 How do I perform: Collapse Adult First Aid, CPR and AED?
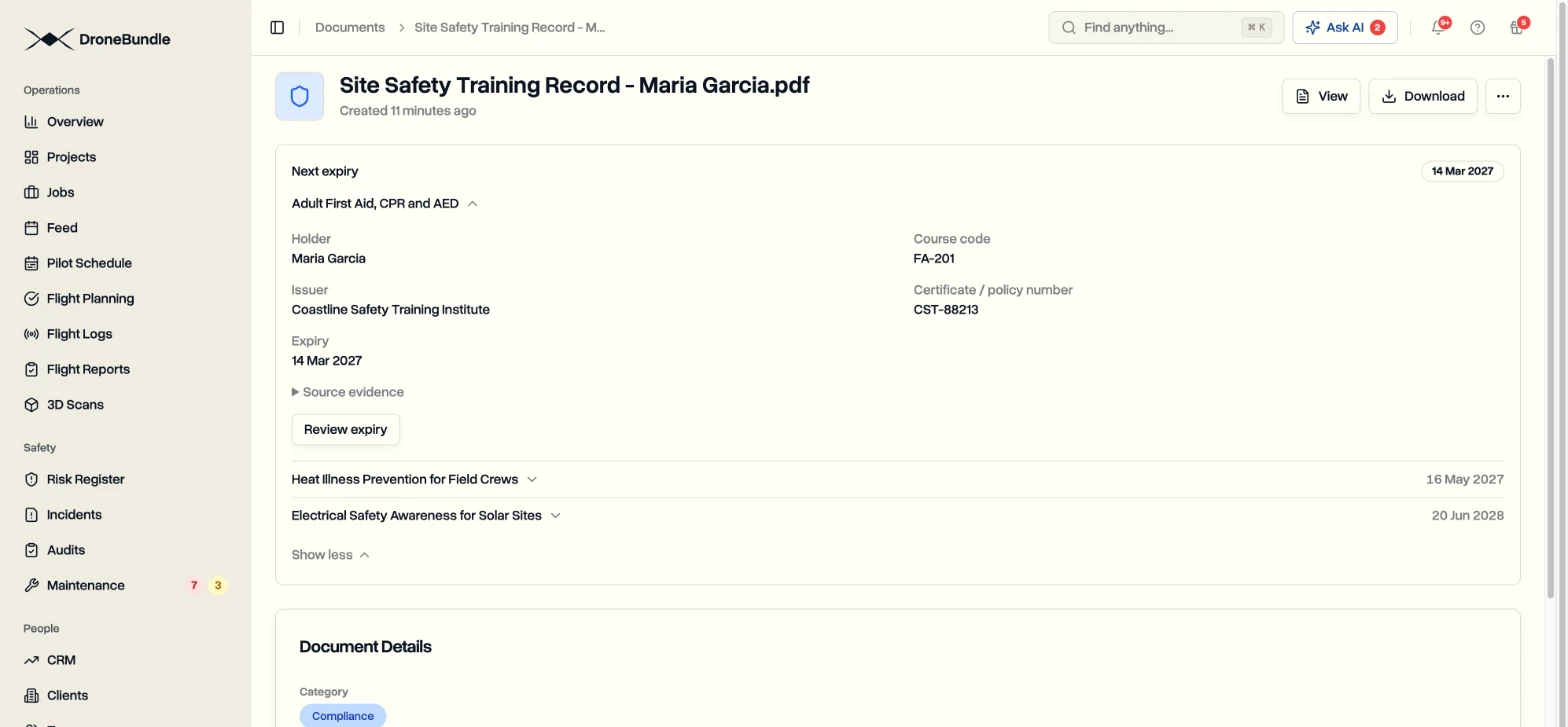pos(385,203)
